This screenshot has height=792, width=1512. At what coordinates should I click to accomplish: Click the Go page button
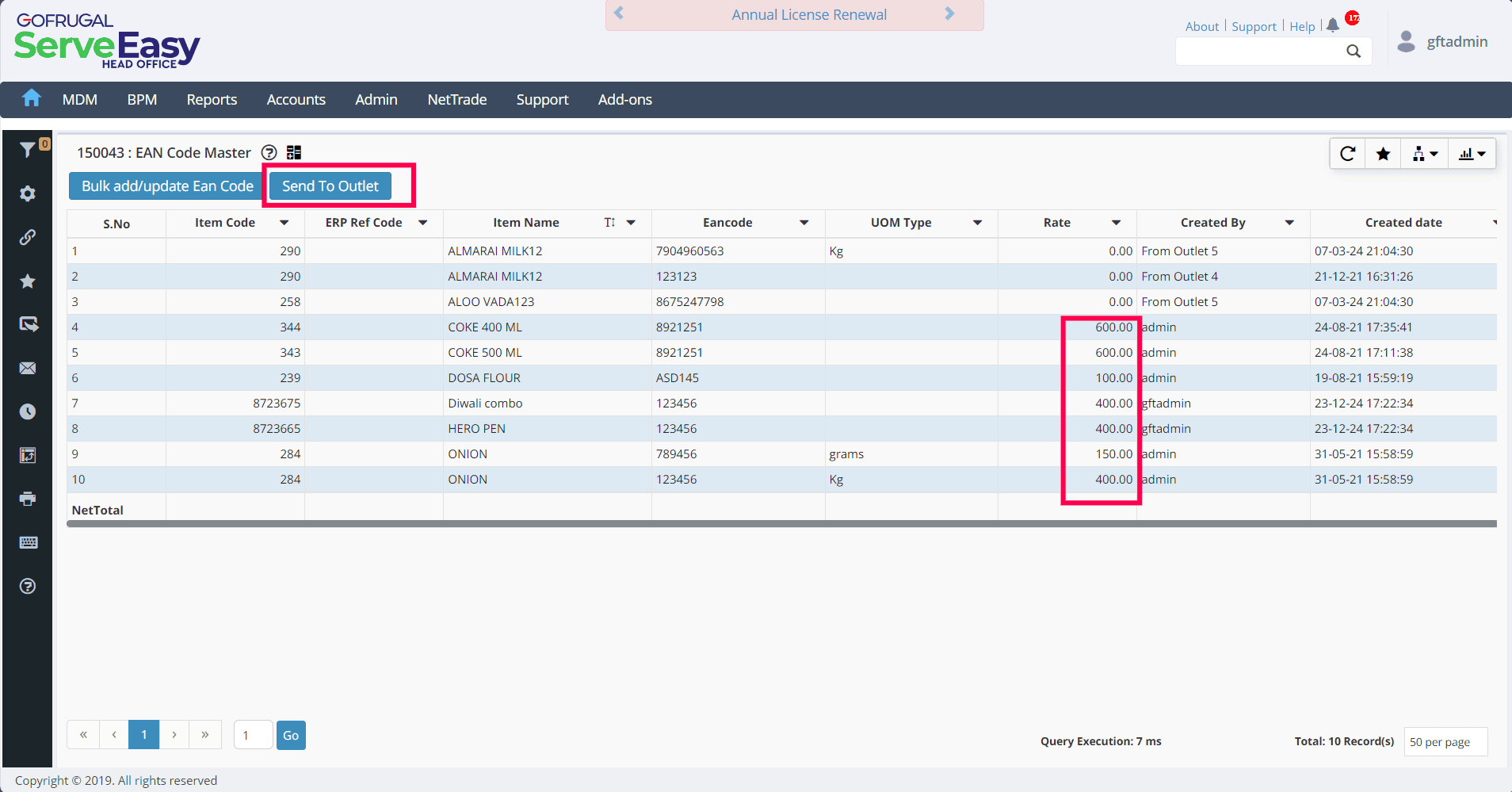point(291,735)
